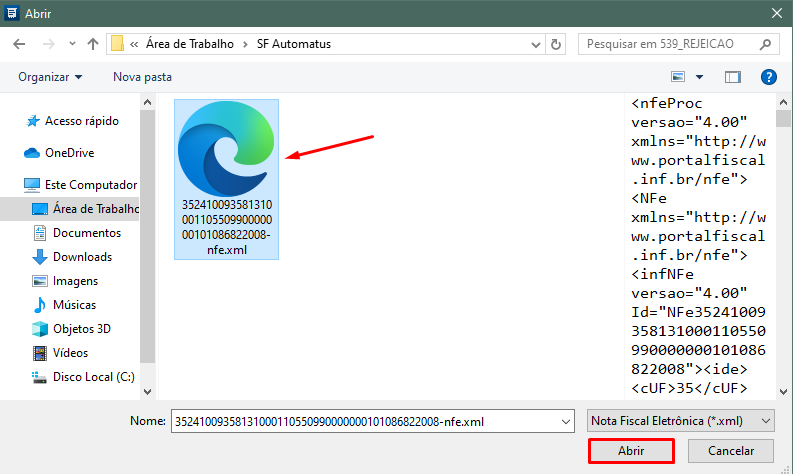Toggle the preview pane icon
The width and height of the screenshot is (794, 474).
click(733, 77)
